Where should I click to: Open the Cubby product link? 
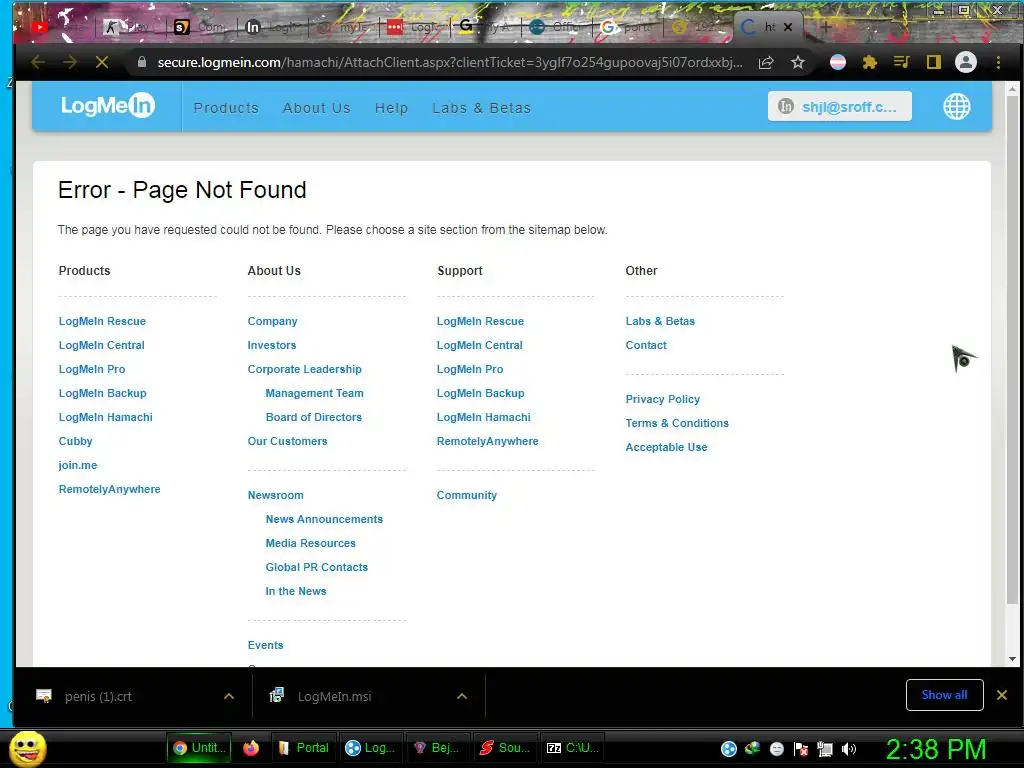[x=76, y=441]
